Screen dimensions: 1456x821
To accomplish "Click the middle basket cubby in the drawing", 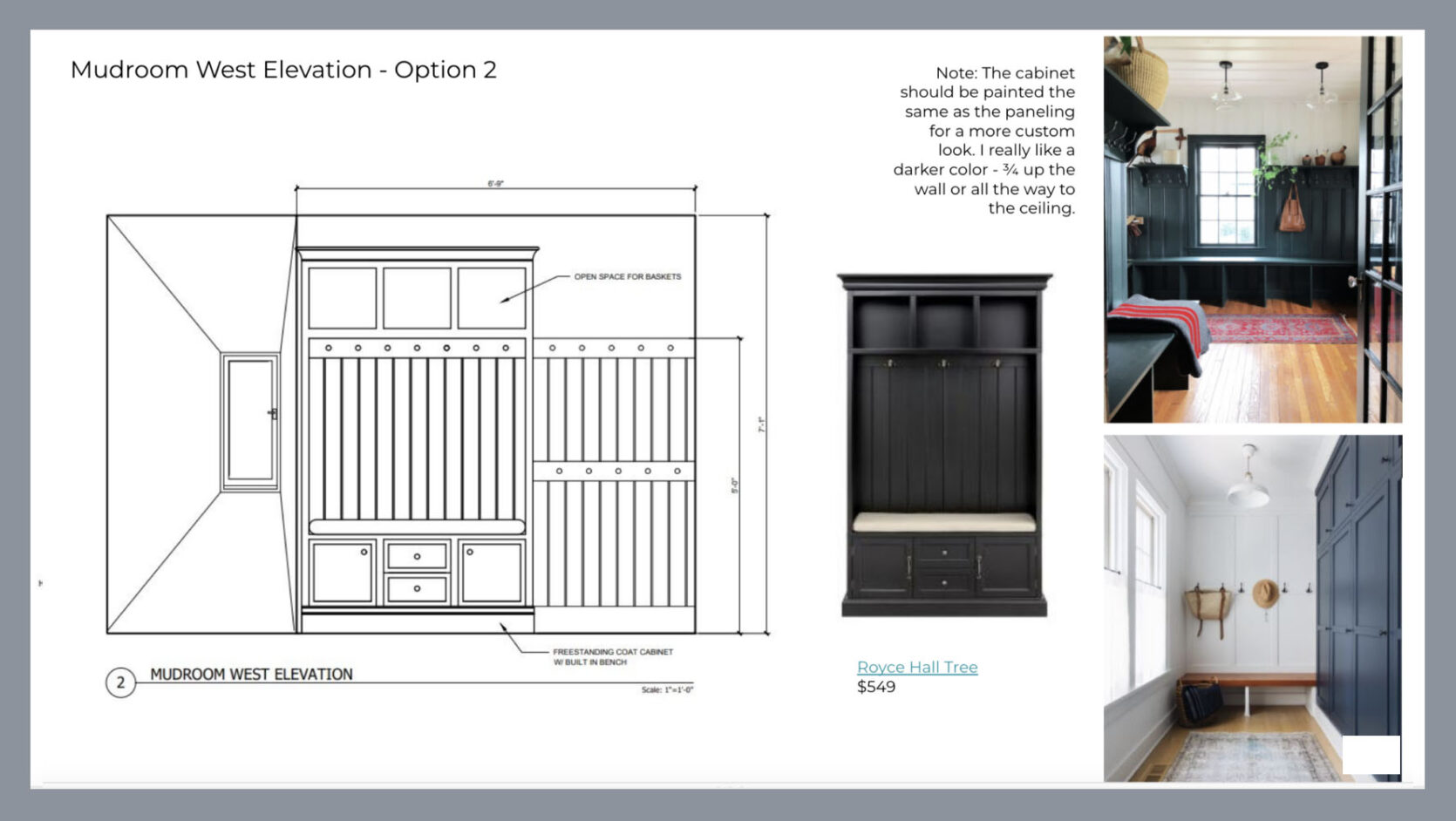I will [x=417, y=297].
